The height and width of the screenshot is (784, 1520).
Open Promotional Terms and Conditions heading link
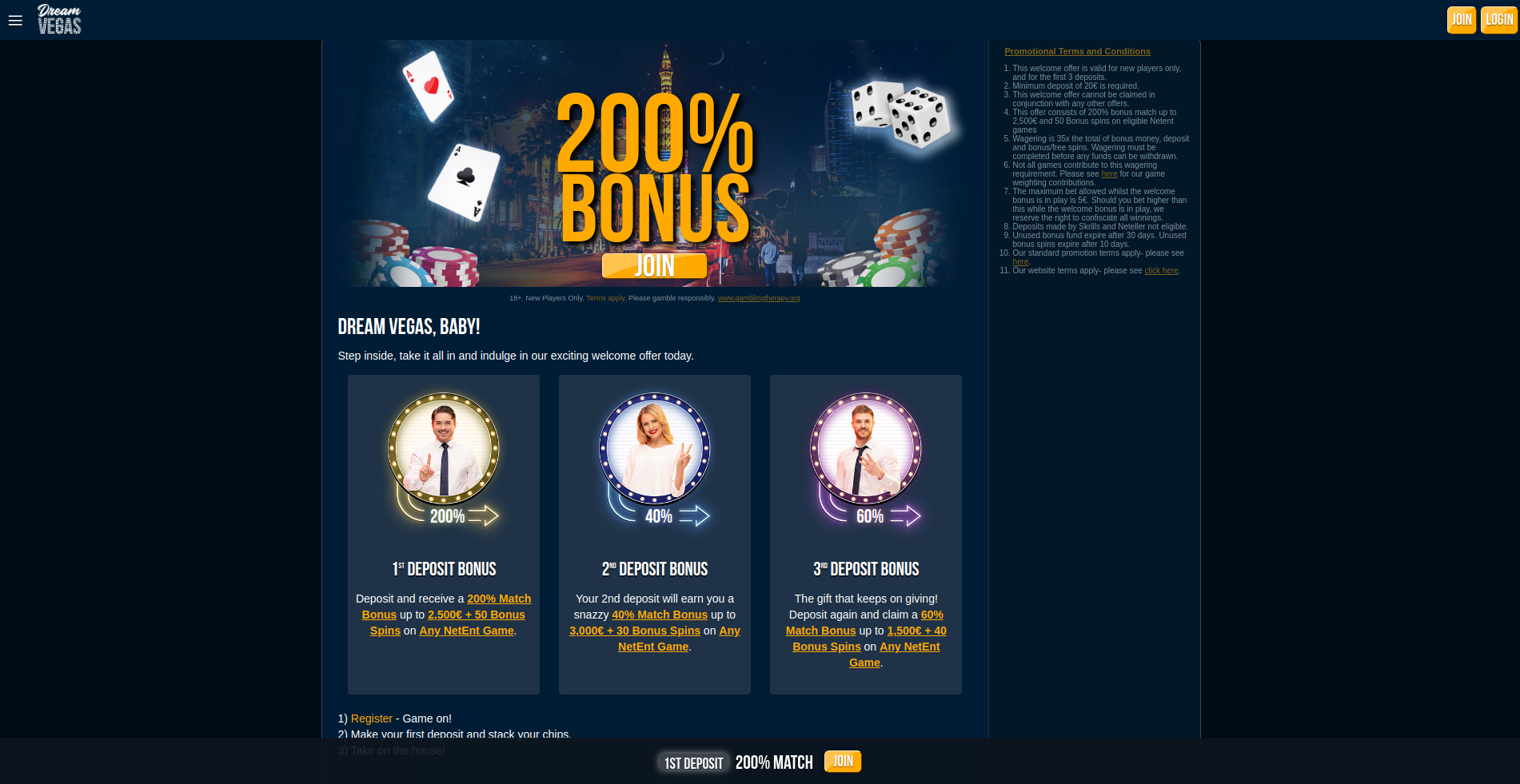[1077, 51]
